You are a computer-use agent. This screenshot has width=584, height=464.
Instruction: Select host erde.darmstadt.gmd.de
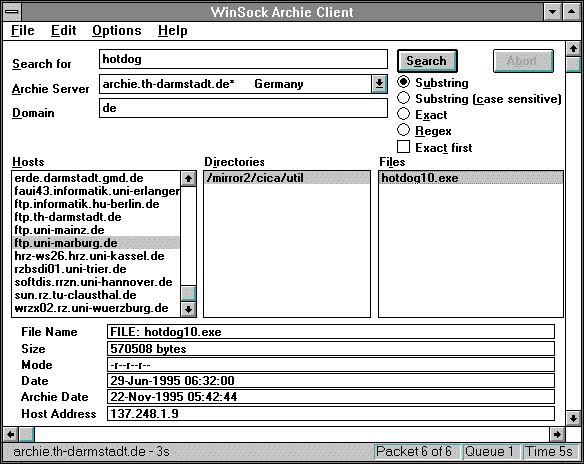(96, 178)
